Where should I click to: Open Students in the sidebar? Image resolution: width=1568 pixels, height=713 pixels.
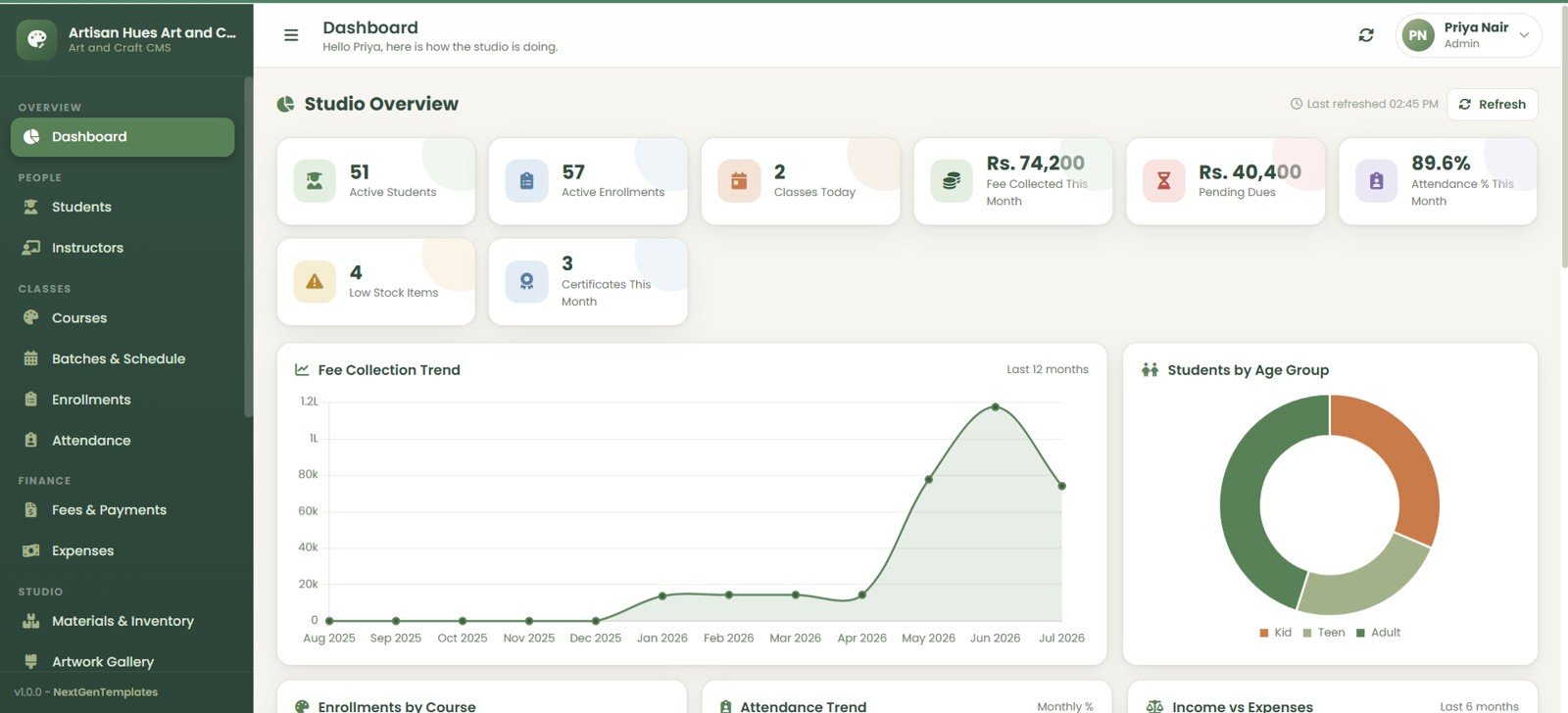122,207
